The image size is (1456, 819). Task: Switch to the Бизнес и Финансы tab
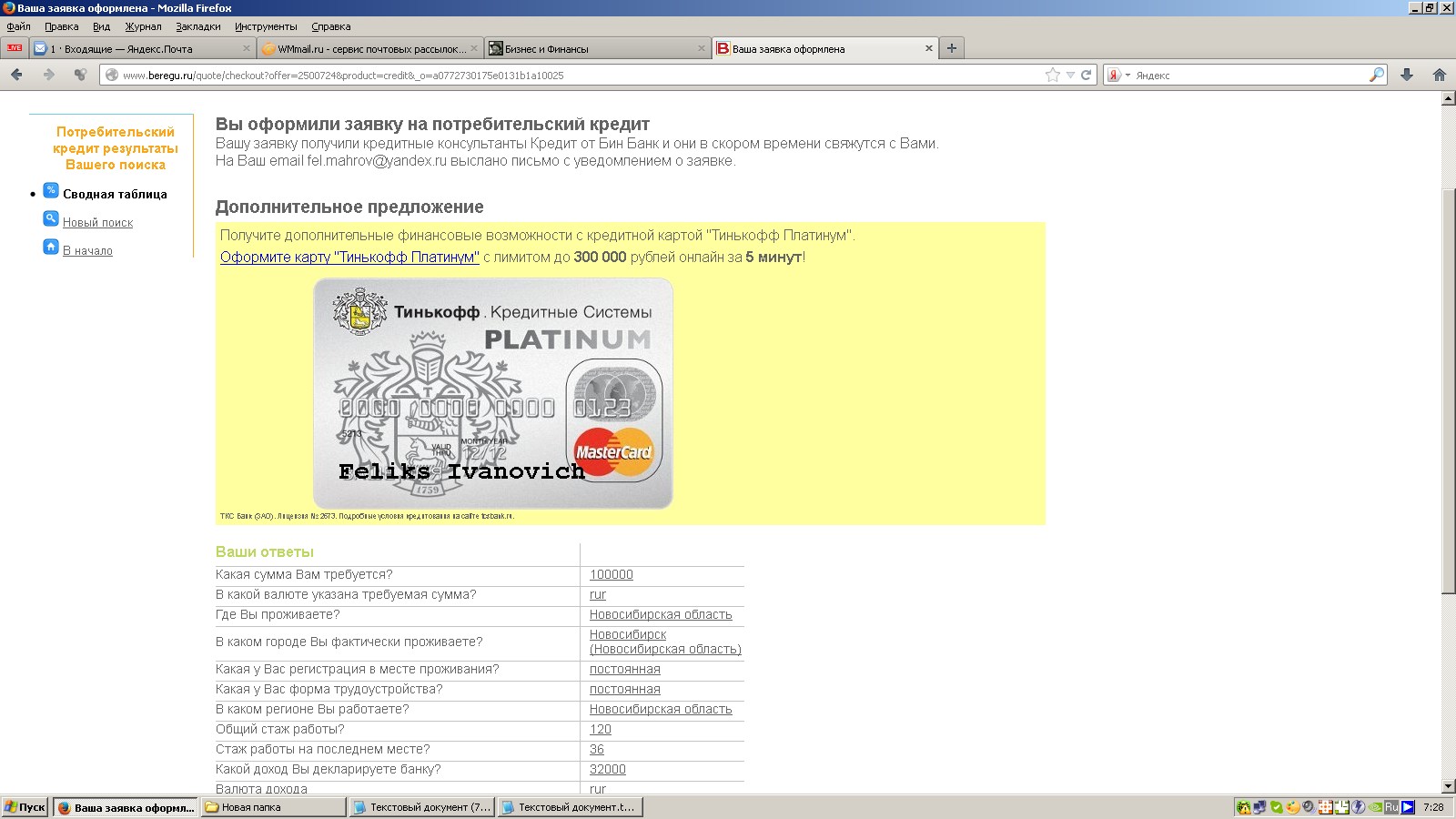tap(596, 48)
